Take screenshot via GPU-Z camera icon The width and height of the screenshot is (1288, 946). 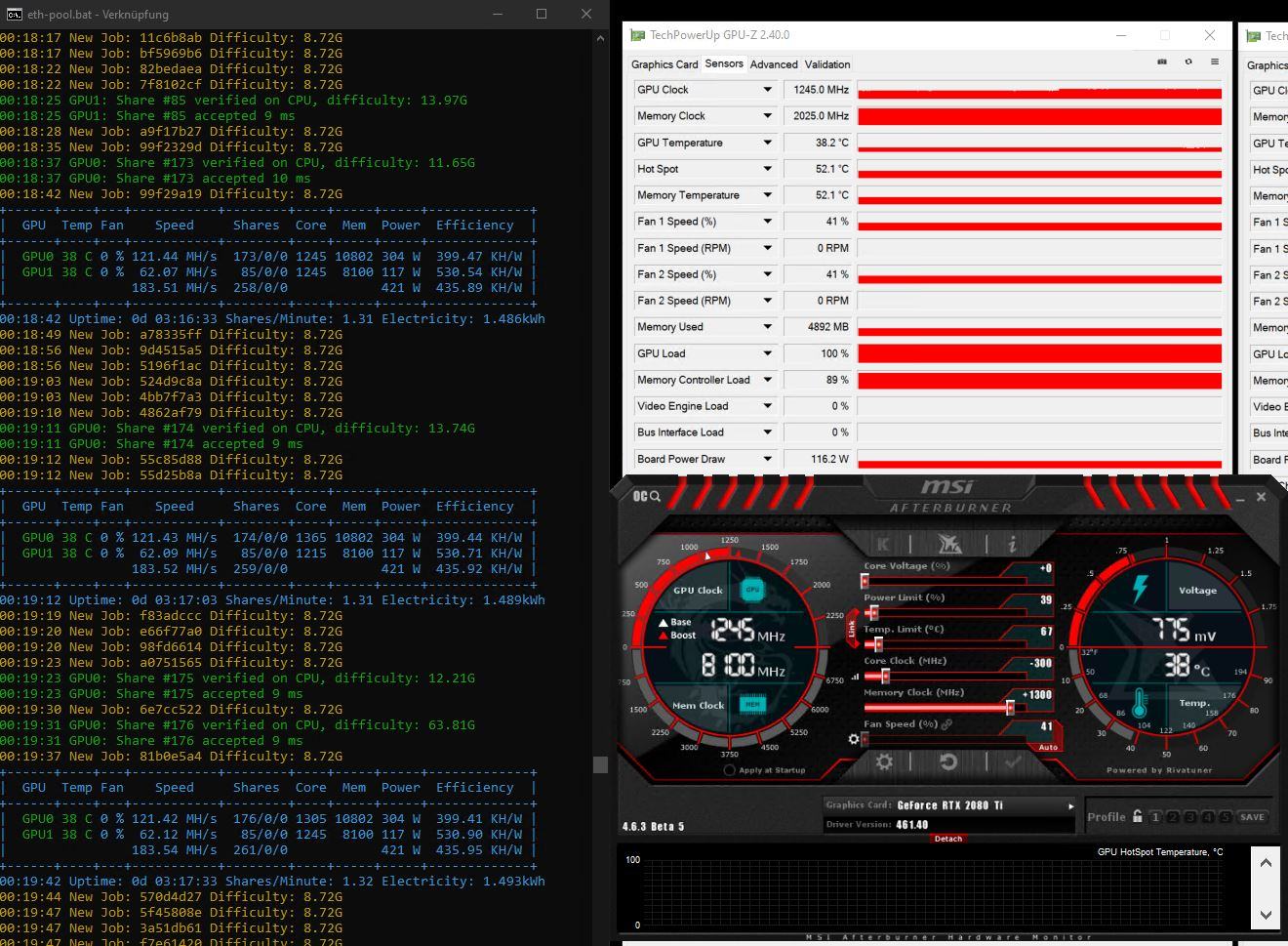(x=1162, y=62)
